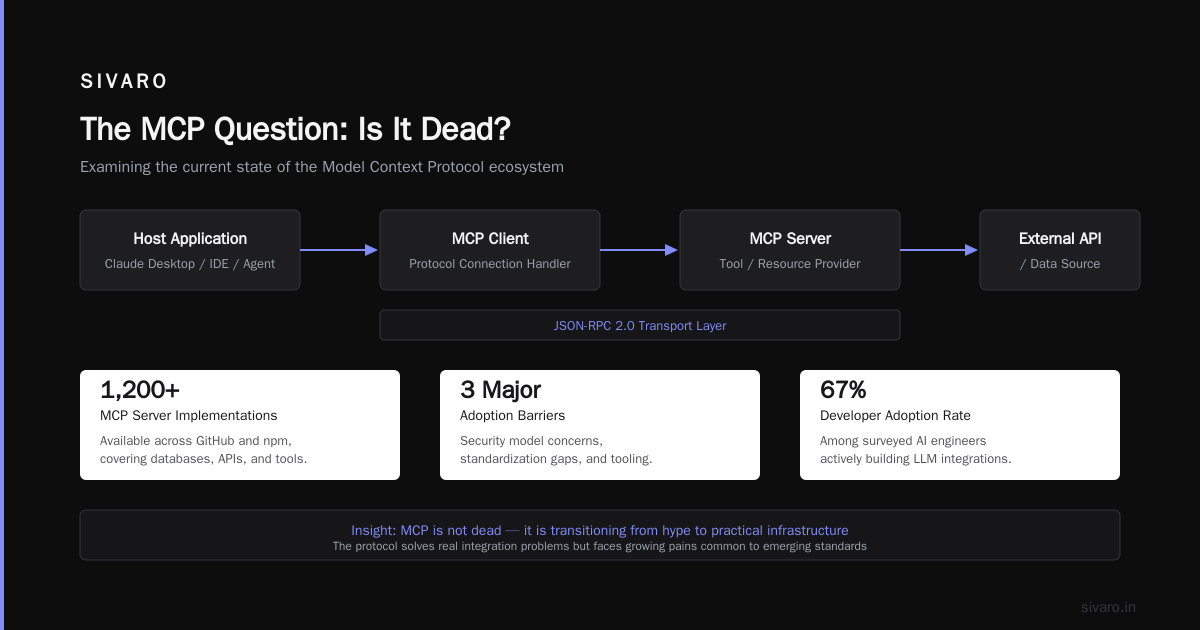The image size is (1200, 630).
Task: Select the MCP Server box
Action: (790, 250)
